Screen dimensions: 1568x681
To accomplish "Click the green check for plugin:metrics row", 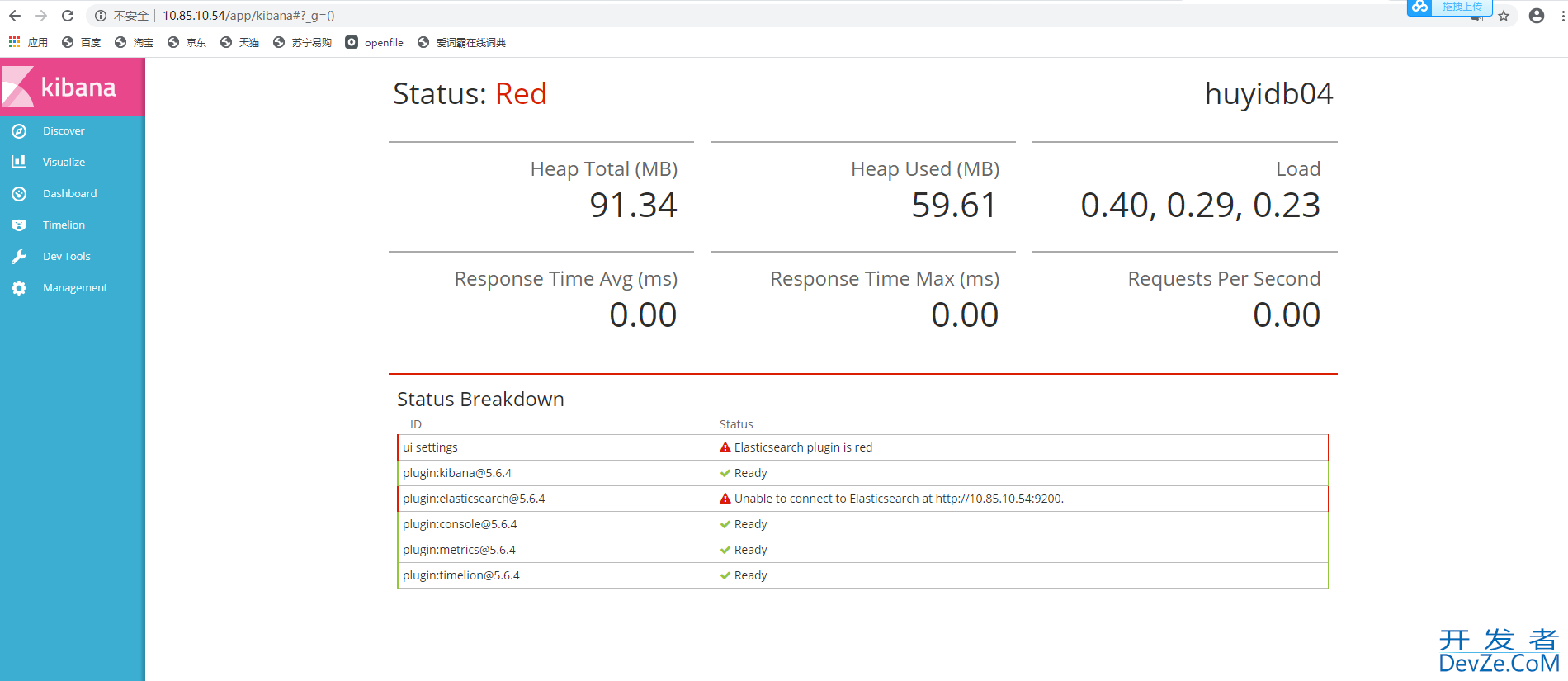I will coord(725,550).
